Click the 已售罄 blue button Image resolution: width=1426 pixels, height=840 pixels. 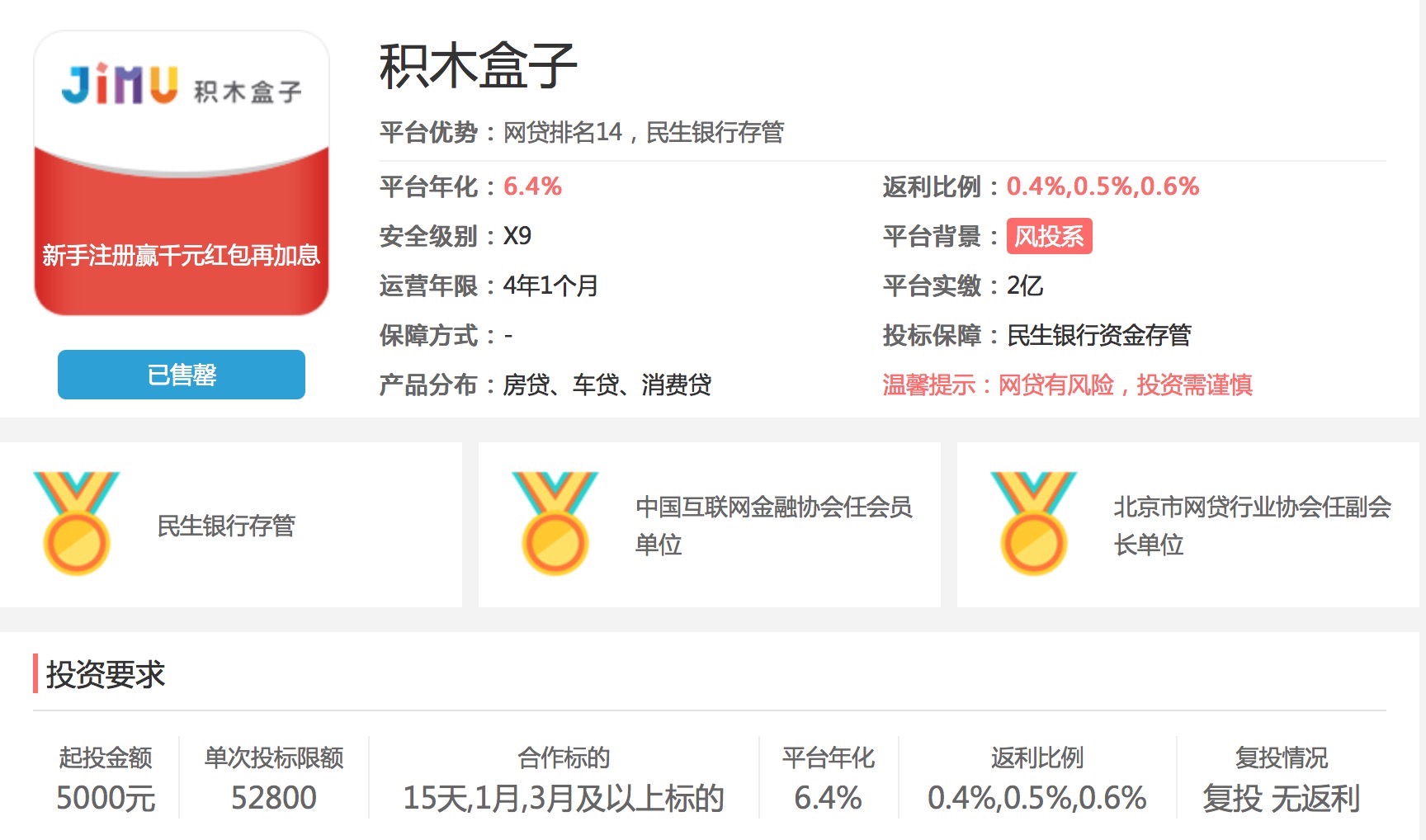(180, 374)
